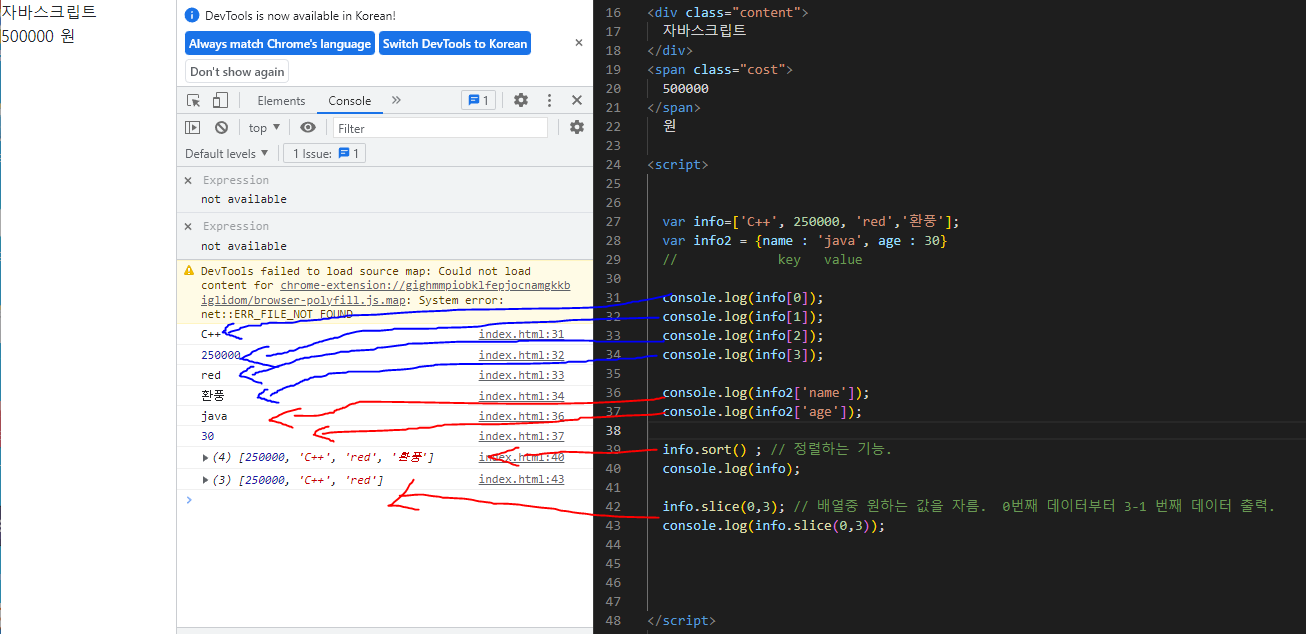Open the browser-polyfill.js.map extension link

pyautogui.click(x=385, y=292)
